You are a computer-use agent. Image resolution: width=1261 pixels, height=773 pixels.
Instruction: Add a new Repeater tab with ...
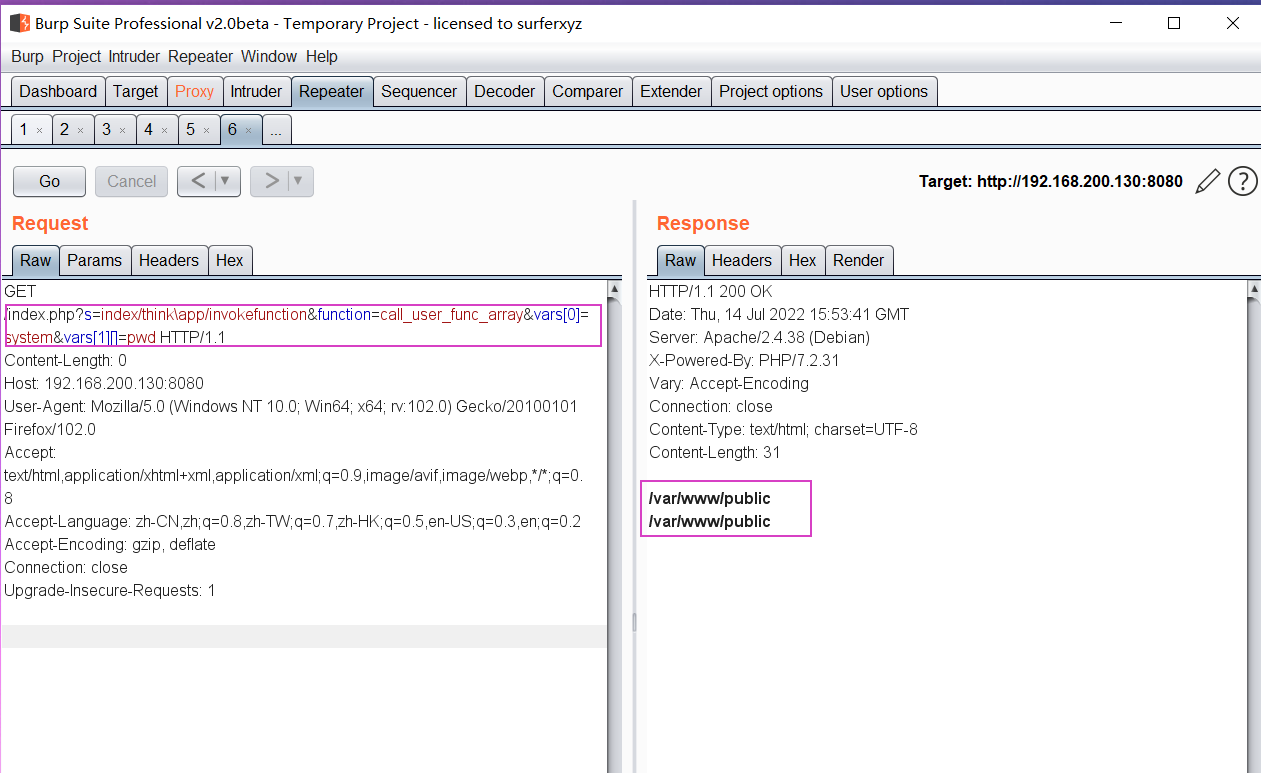pyautogui.click(x=276, y=129)
